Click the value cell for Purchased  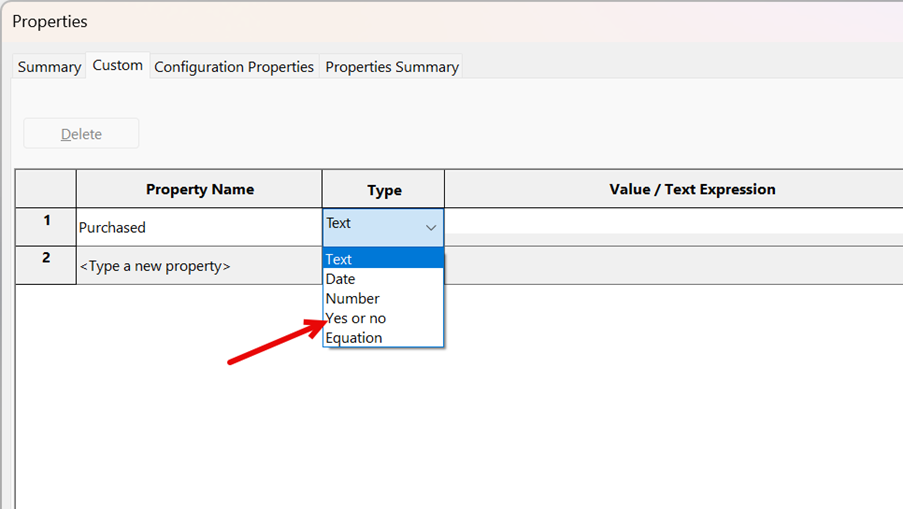click(674, 227)
